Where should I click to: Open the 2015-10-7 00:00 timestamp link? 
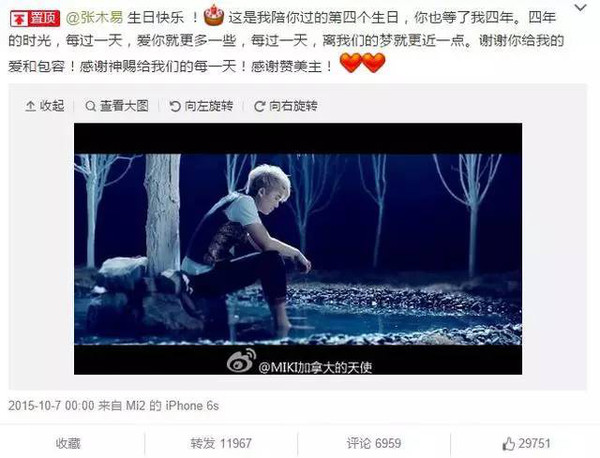click(x=51, y=406)
